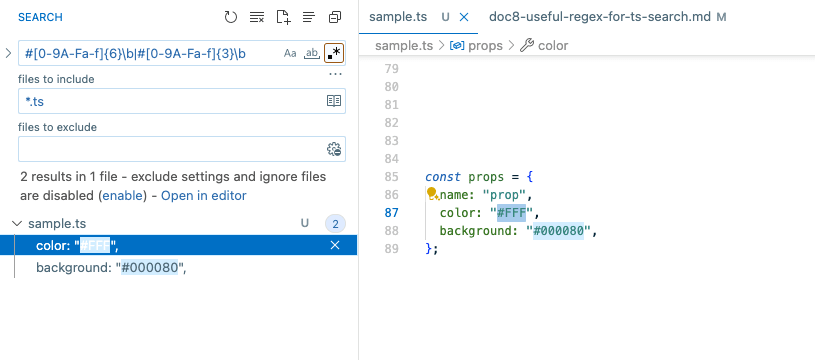Click line number 89 in gutter

(391, 248)
